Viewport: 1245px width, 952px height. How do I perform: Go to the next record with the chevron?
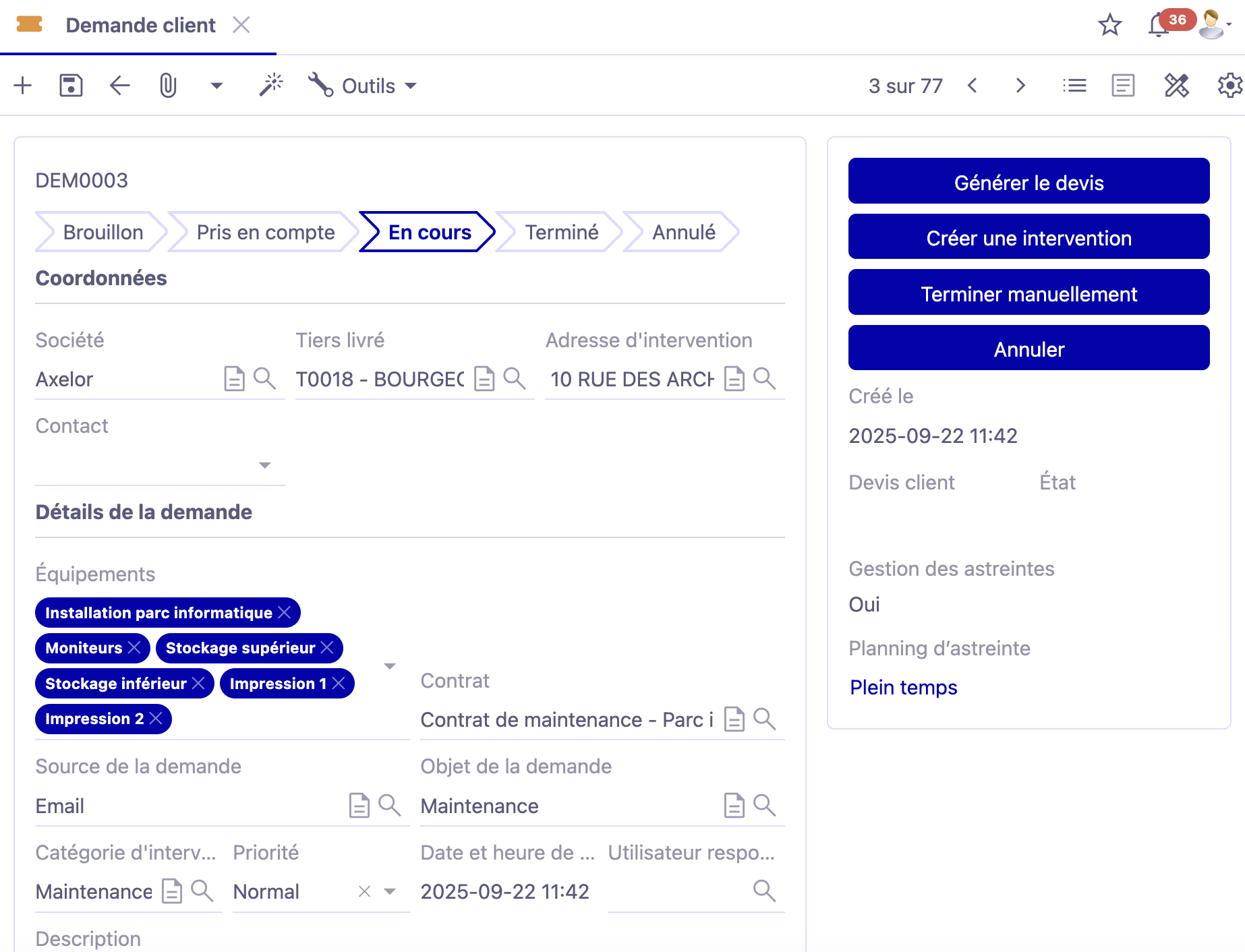(x=1020, y=86)
